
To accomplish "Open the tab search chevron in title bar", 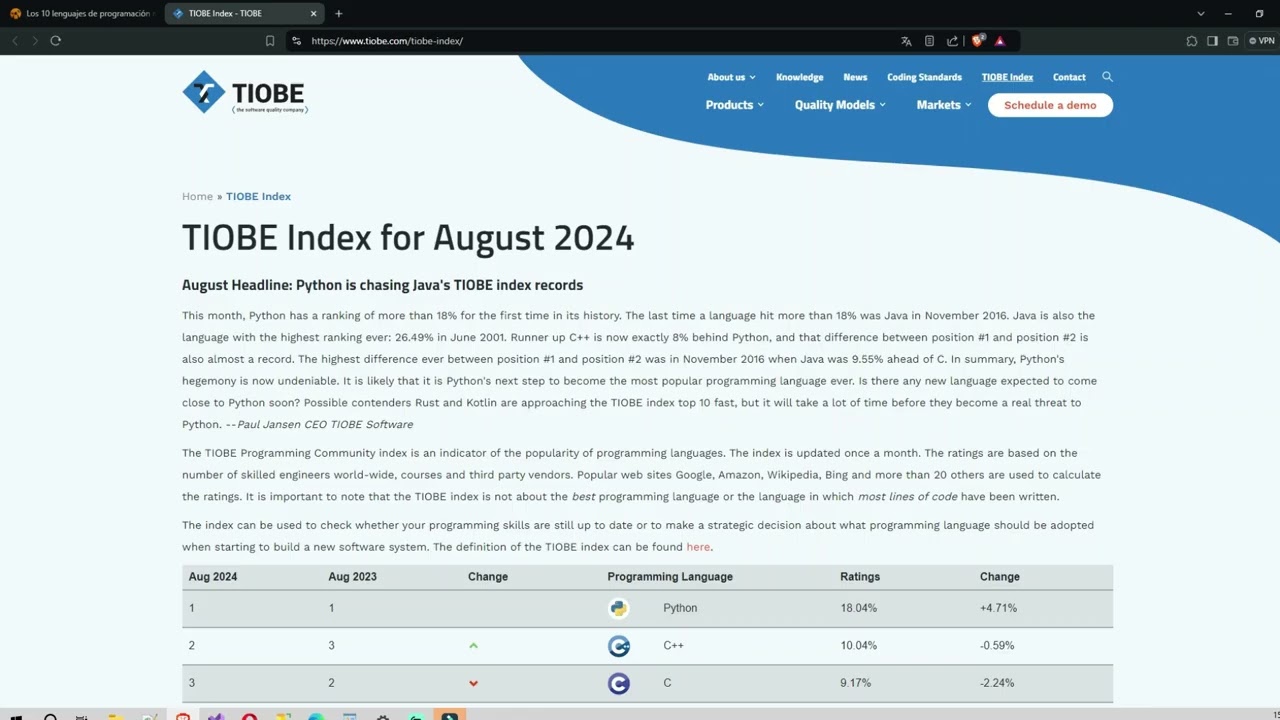I will coord(1201,14).
